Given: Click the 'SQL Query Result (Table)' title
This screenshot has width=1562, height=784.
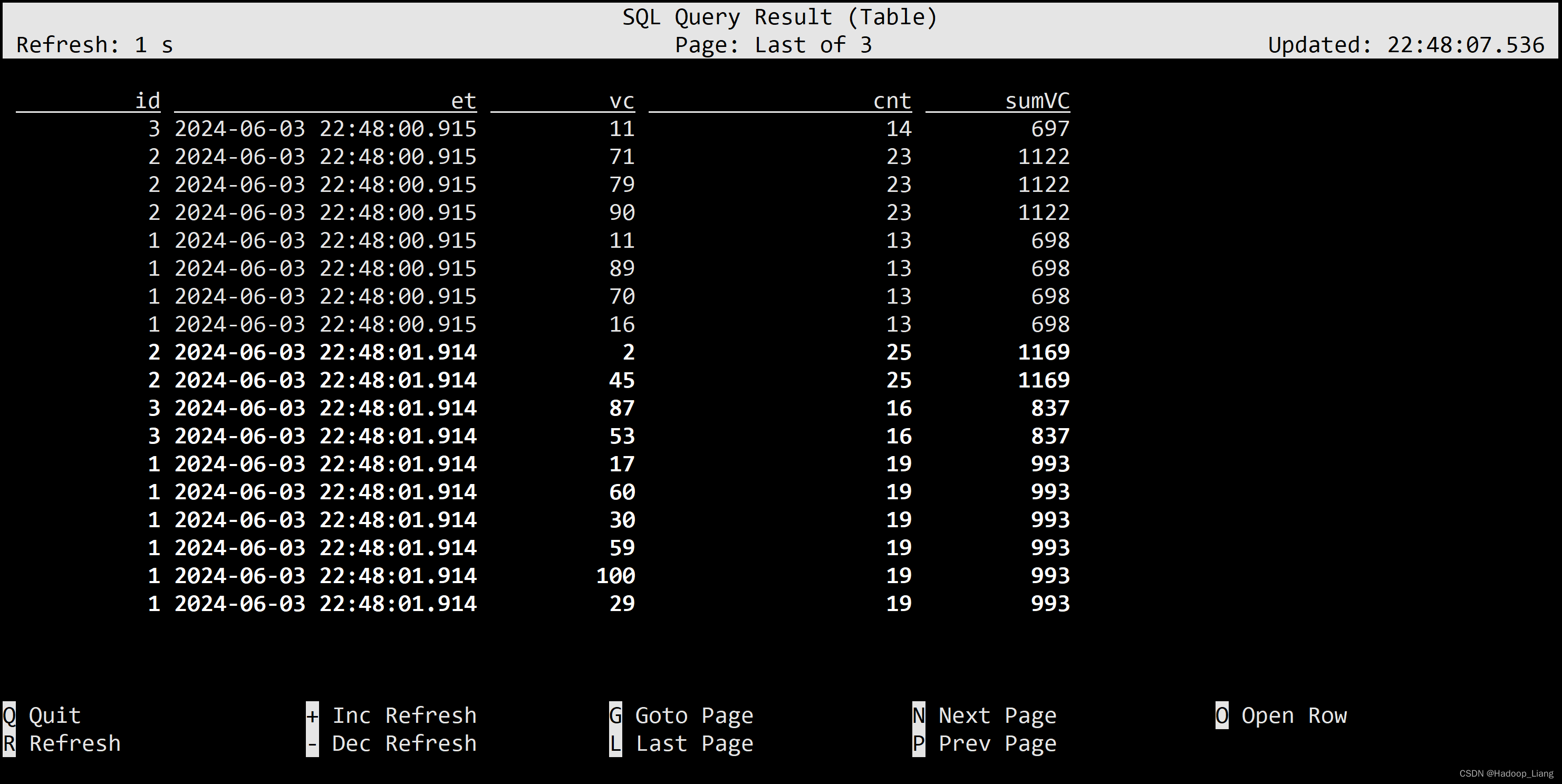Looking at the screenshot, I should click(780, 17).
